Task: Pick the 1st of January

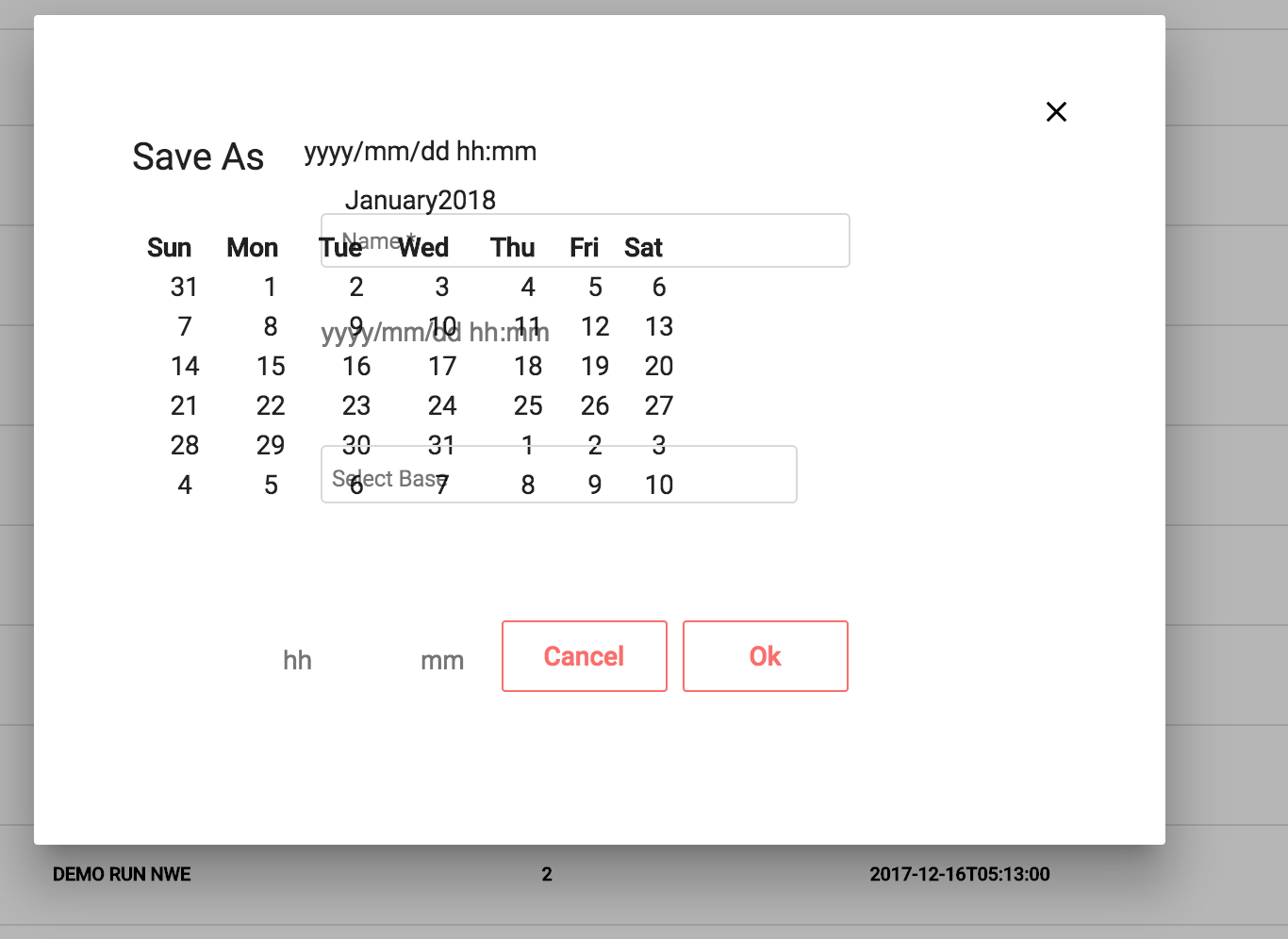Action: coord(271,287)
